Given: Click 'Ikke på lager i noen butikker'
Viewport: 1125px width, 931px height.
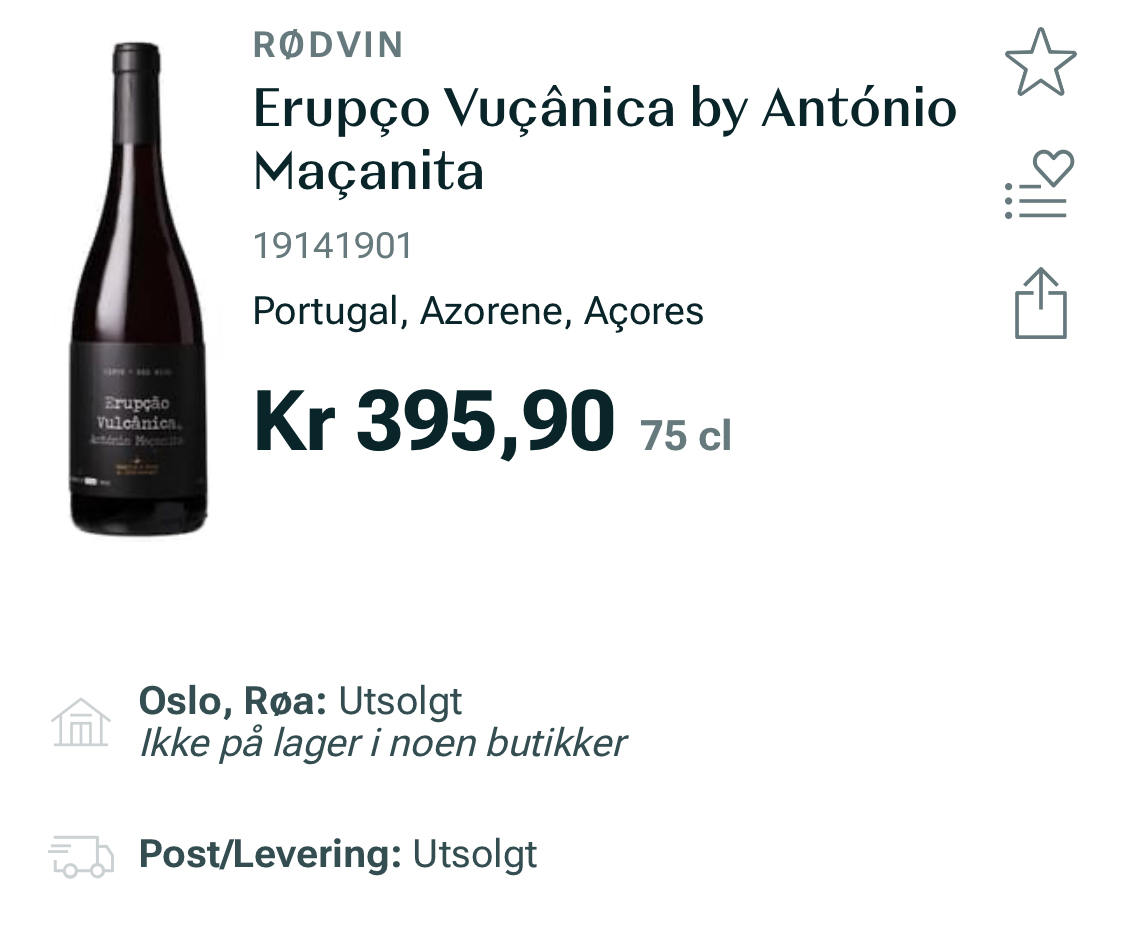Looking at the screenshot, I should point(382,743).
